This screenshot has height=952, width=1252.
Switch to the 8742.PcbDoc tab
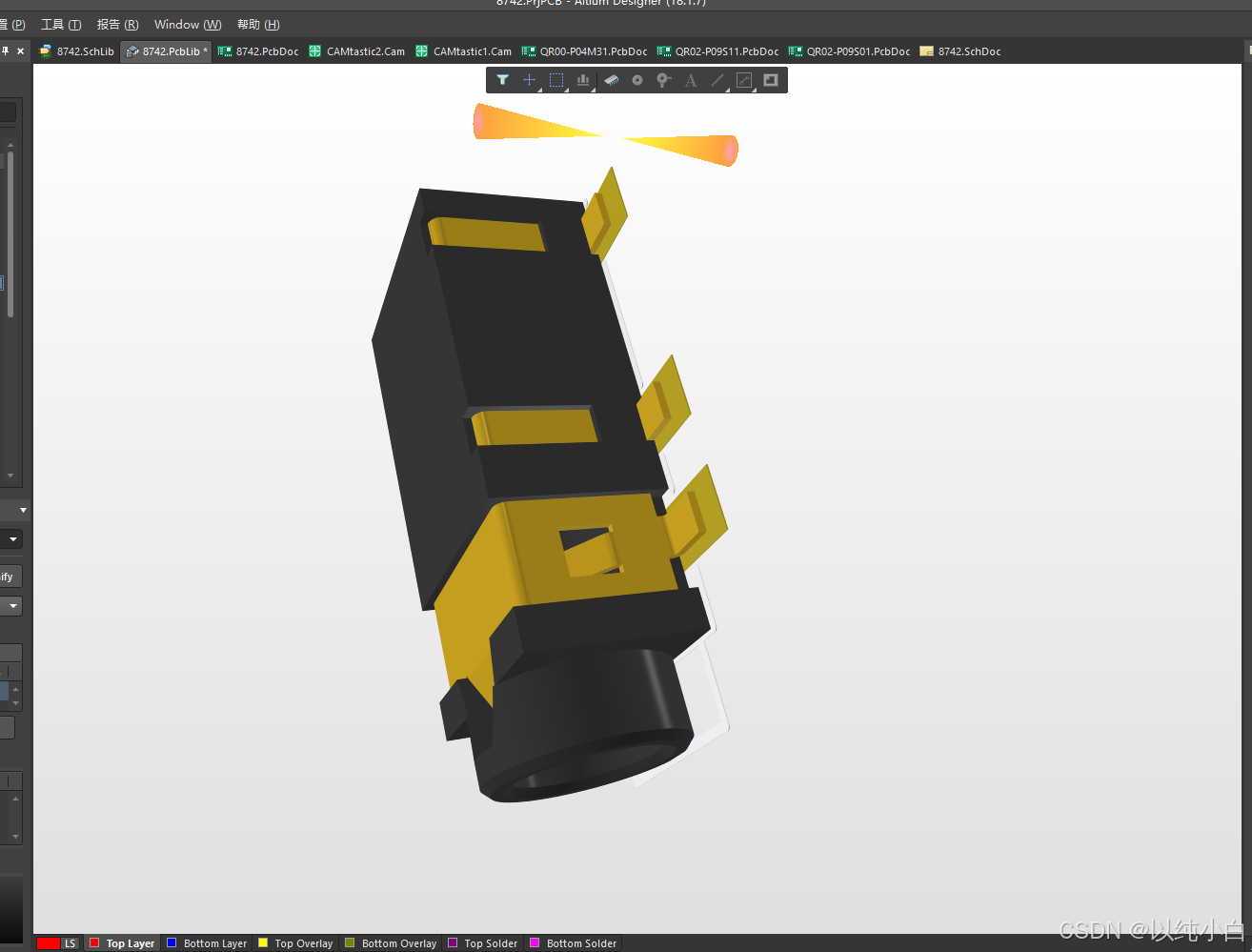tap(258, 51)
